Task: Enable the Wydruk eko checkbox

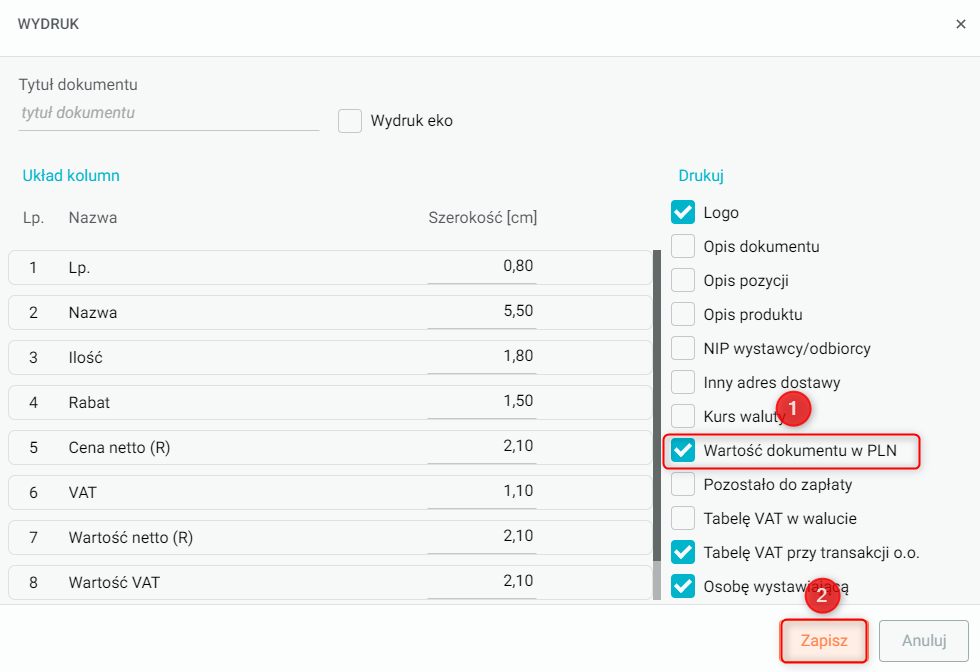Action: pos(350,121)
